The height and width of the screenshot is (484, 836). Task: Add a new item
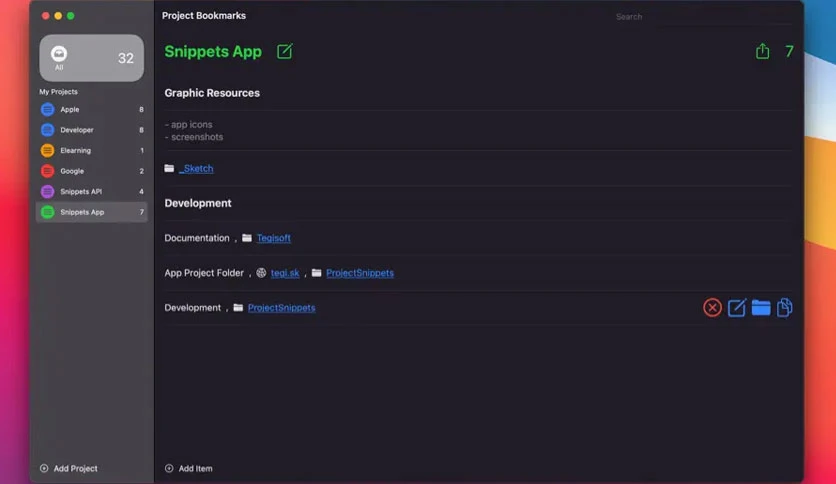tap(189, 468)
